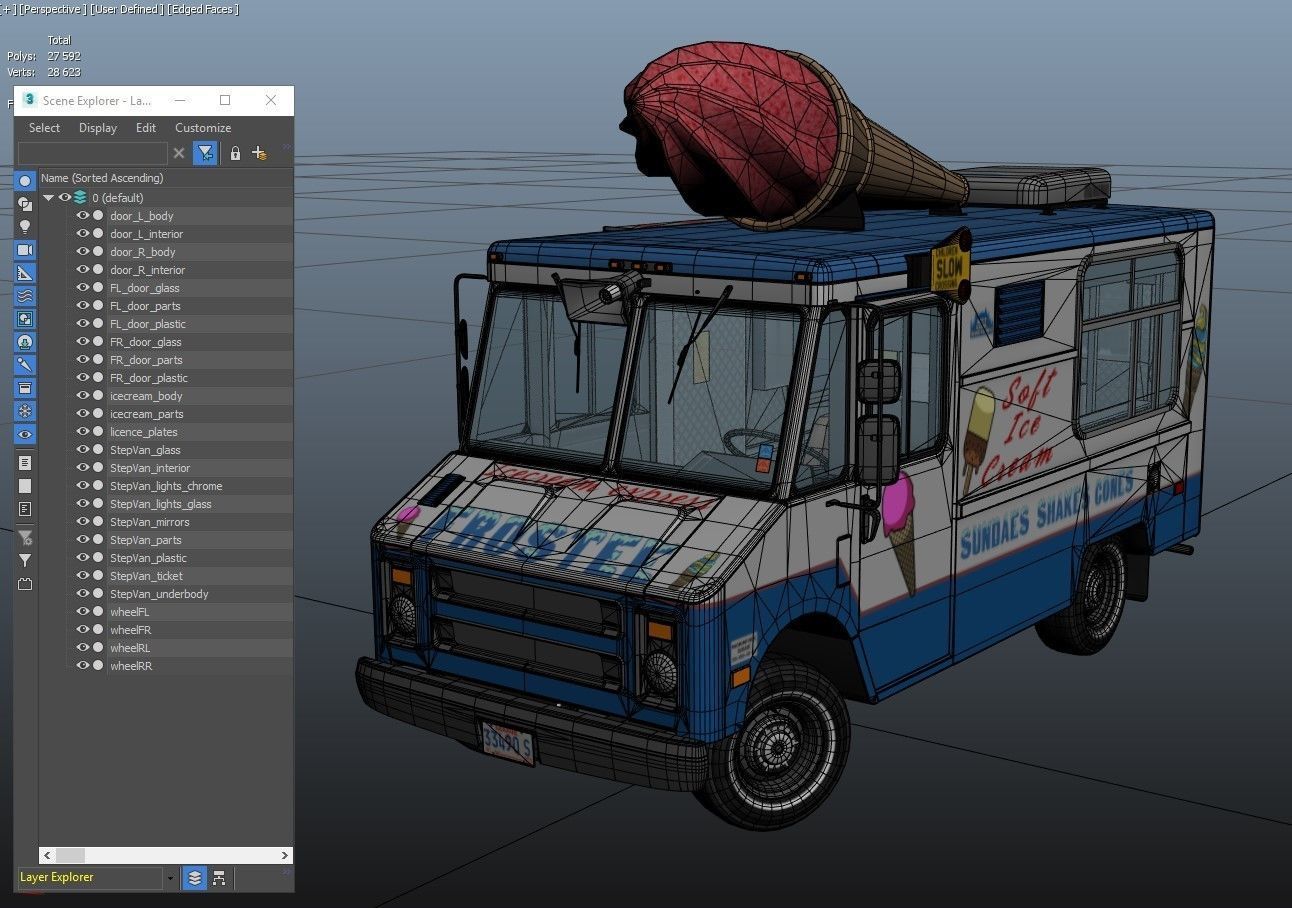Switch to Sort by Layer view icon

click(195, 878)
